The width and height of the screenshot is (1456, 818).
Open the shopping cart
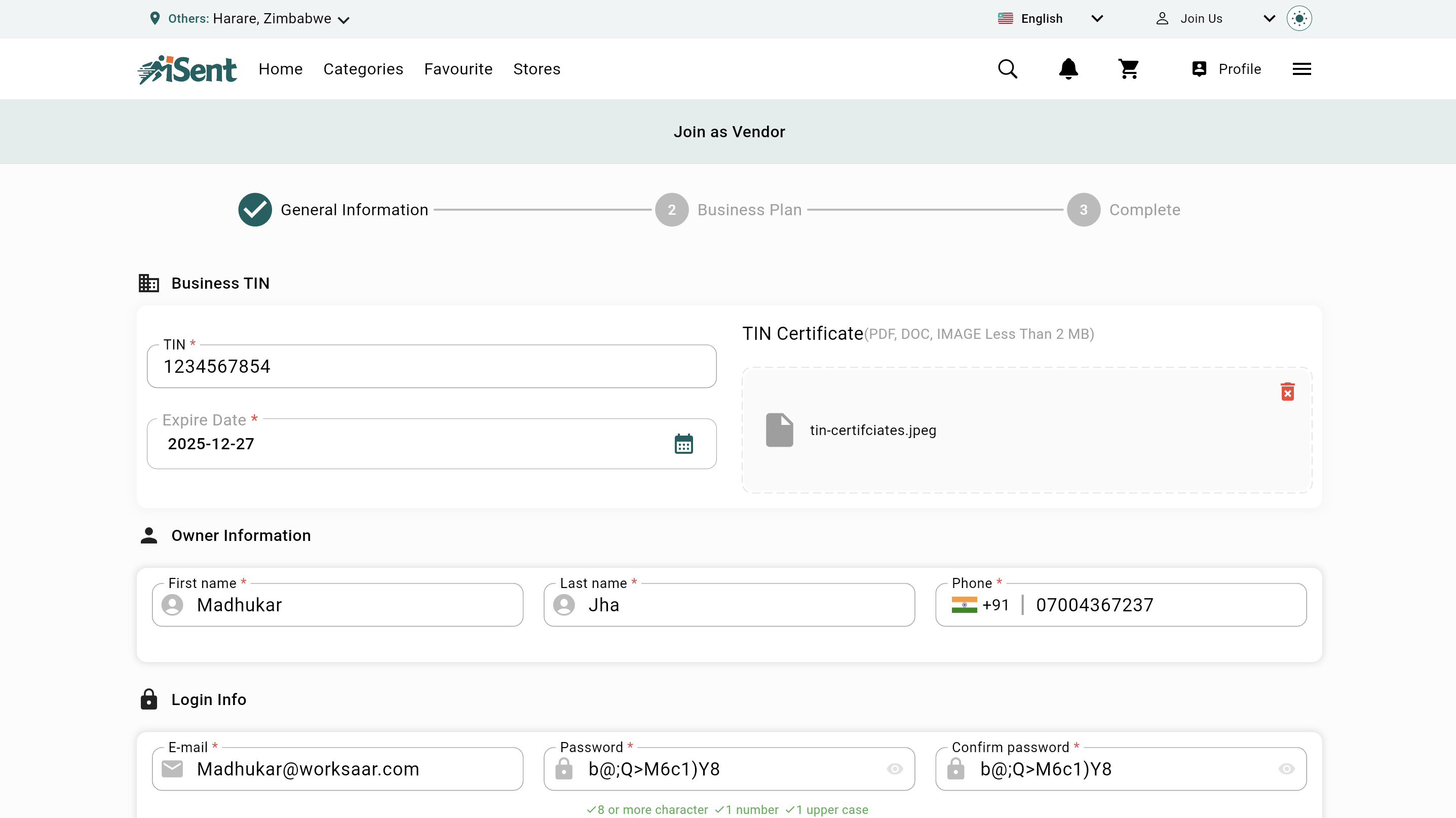click(1129, 69)
